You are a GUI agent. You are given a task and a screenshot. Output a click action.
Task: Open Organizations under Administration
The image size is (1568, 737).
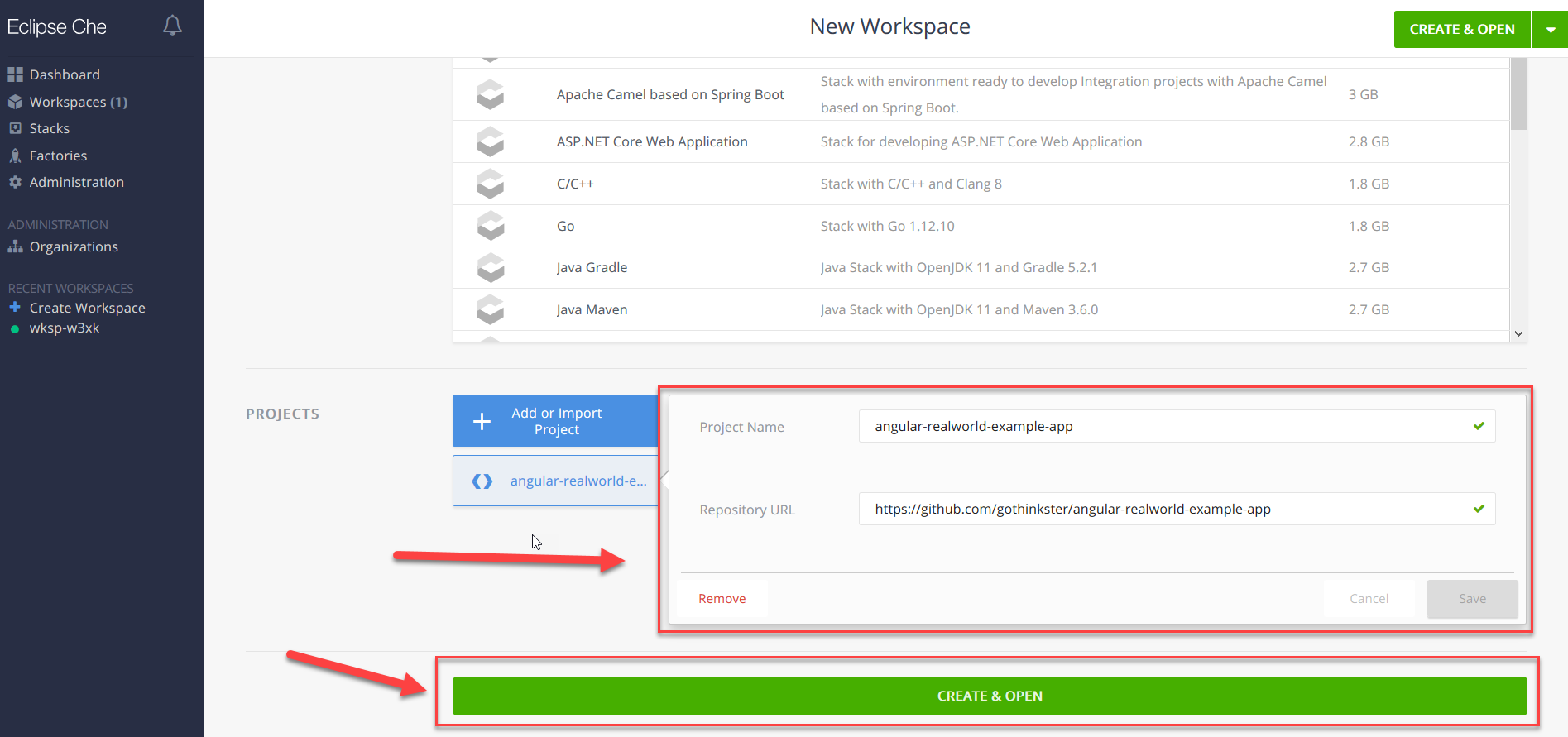(74, 246)
